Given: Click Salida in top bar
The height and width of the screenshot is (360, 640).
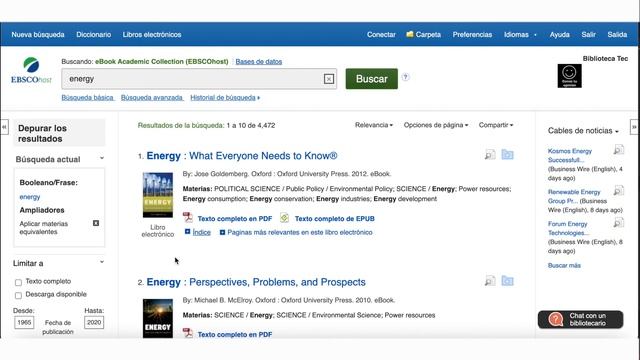Looking at the screenshot, I should point(617,35).
